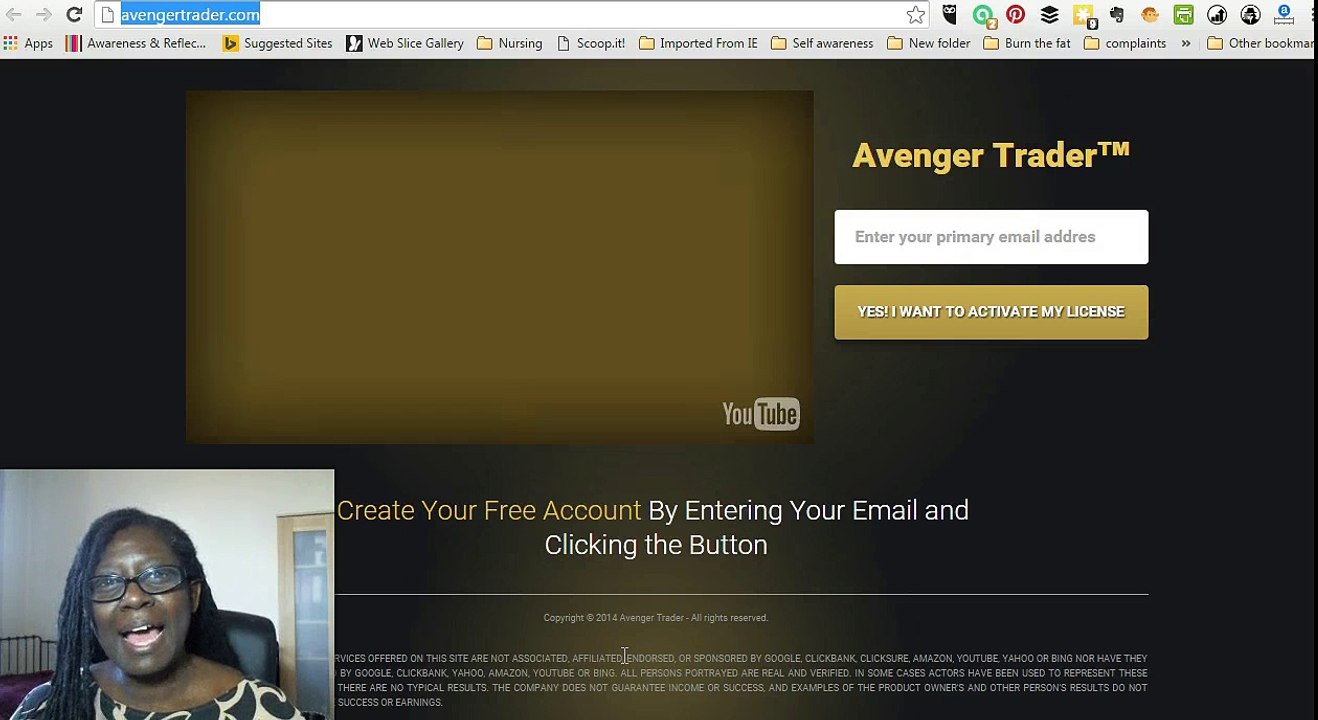Click the 'Clicking the Button' text
This screenshot has height=720, width=1318.
[656, 545]
